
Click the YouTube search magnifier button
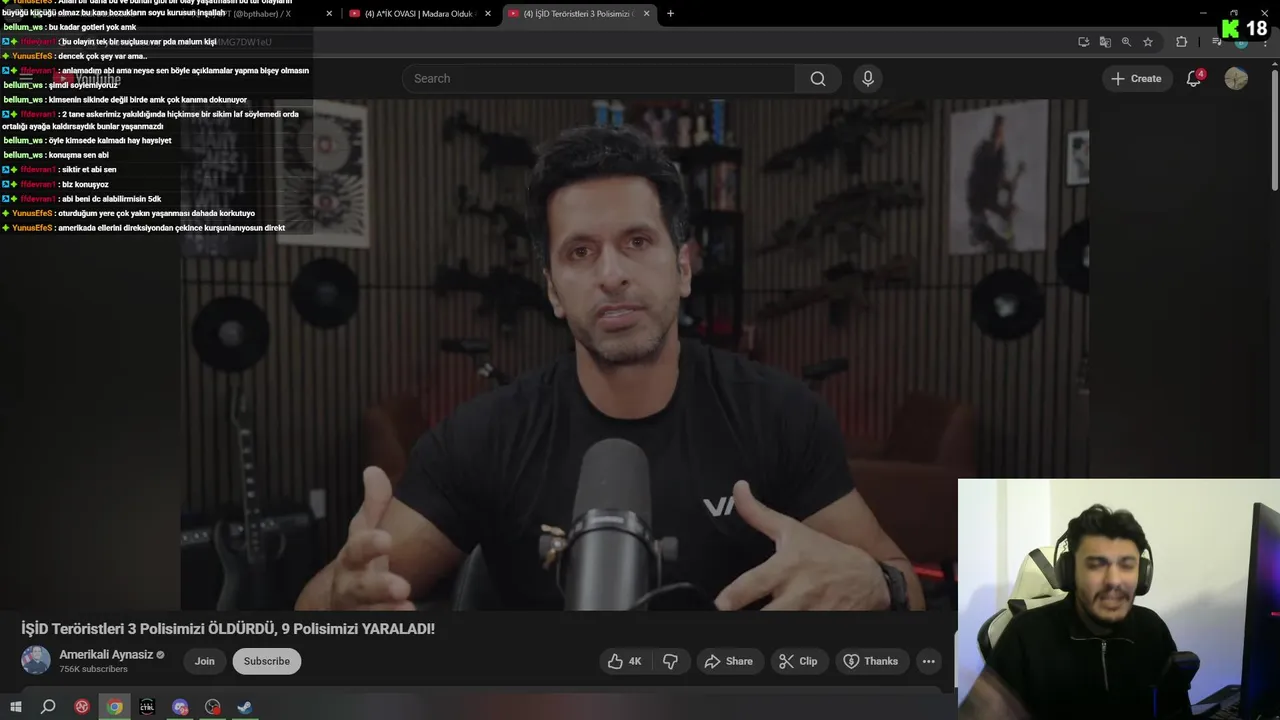(x=818, y=79)
